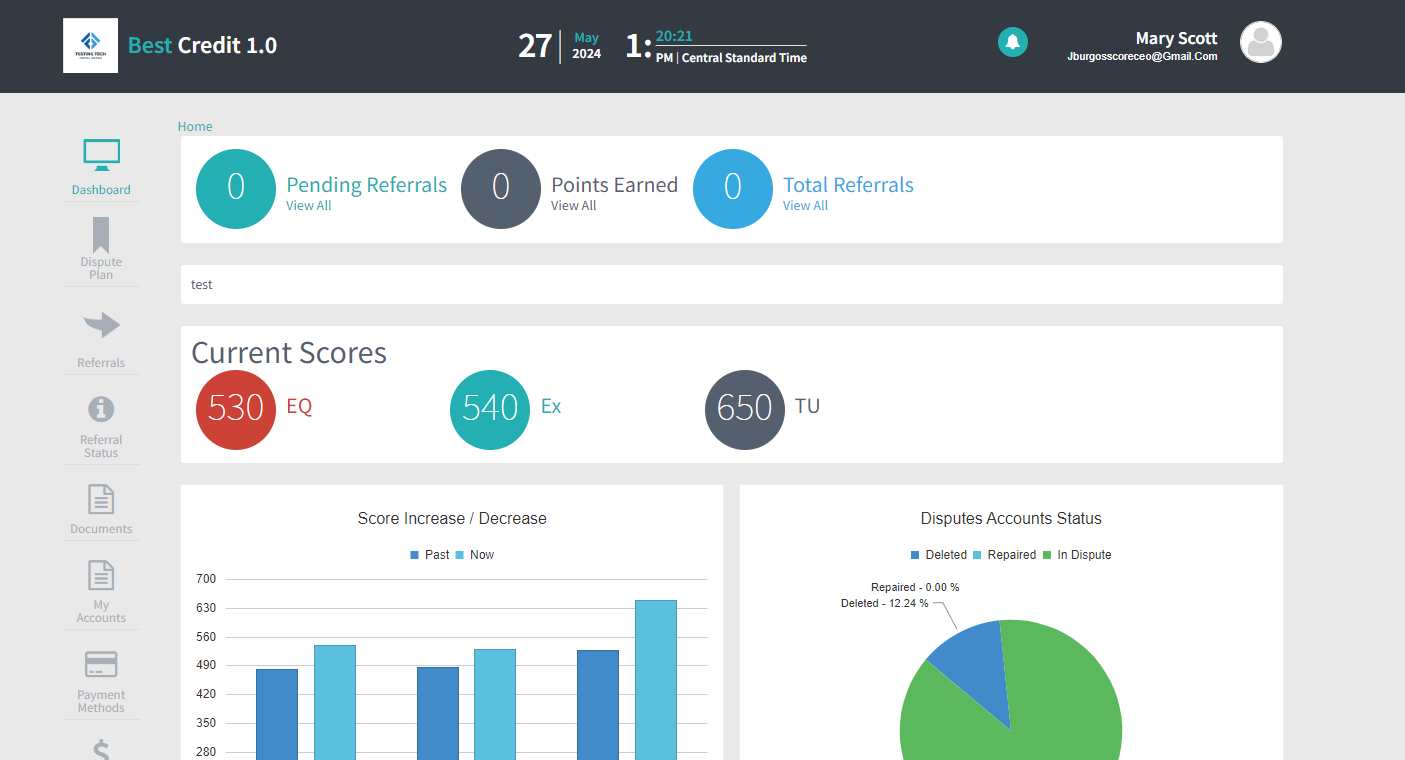Select the My Accounts menu label
Image resolution: width=1405 pixels, height=760 pixels.
click(x=101, y=611)
